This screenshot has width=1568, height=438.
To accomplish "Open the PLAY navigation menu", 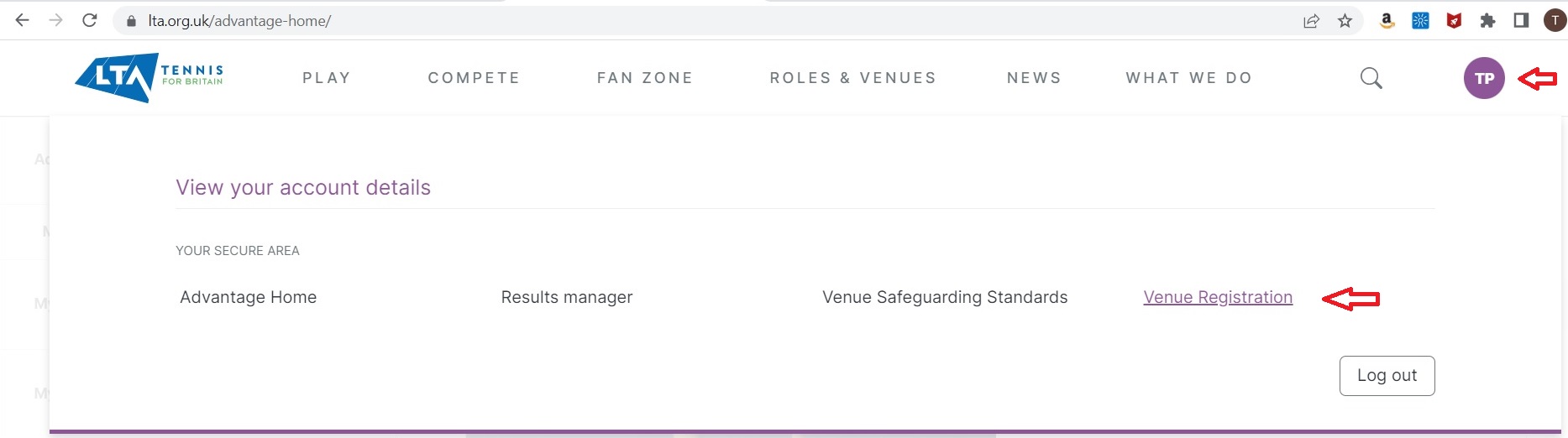I will [327, 78].
